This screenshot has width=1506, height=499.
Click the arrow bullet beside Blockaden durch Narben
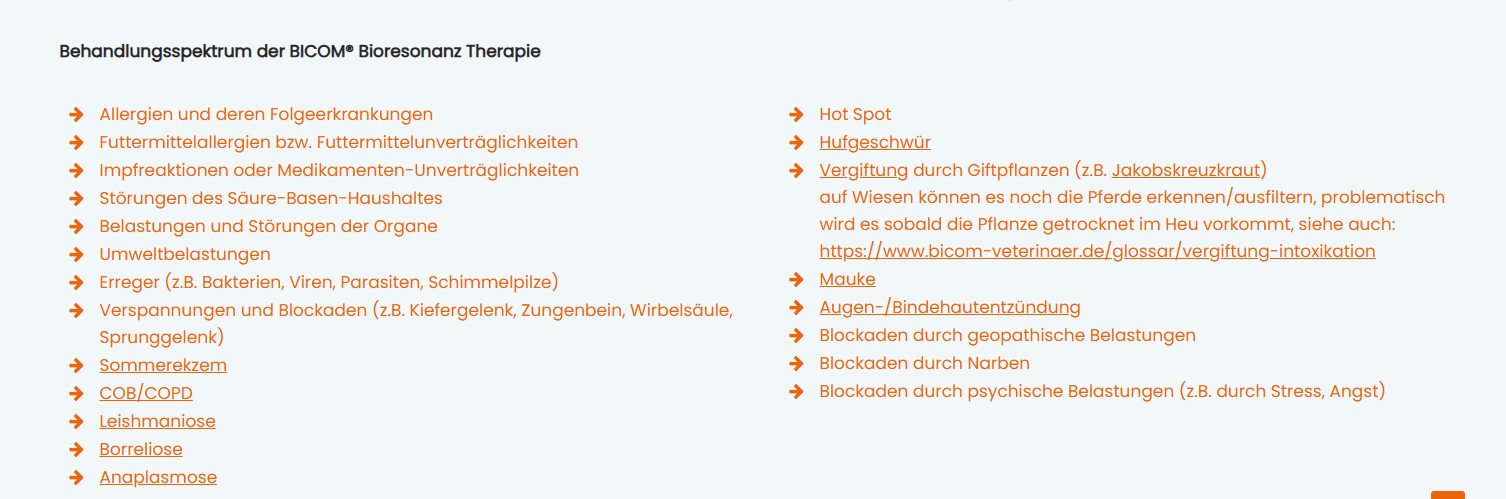[x=796, y=364]
